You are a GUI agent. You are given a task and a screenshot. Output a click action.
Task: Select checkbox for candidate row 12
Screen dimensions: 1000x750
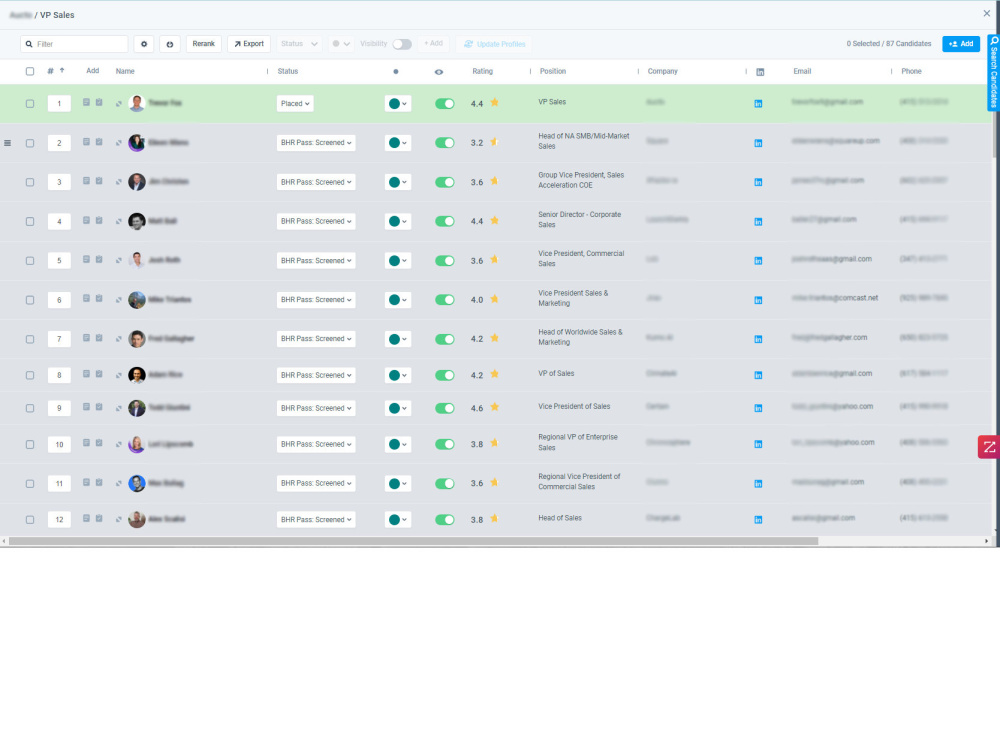30,520
